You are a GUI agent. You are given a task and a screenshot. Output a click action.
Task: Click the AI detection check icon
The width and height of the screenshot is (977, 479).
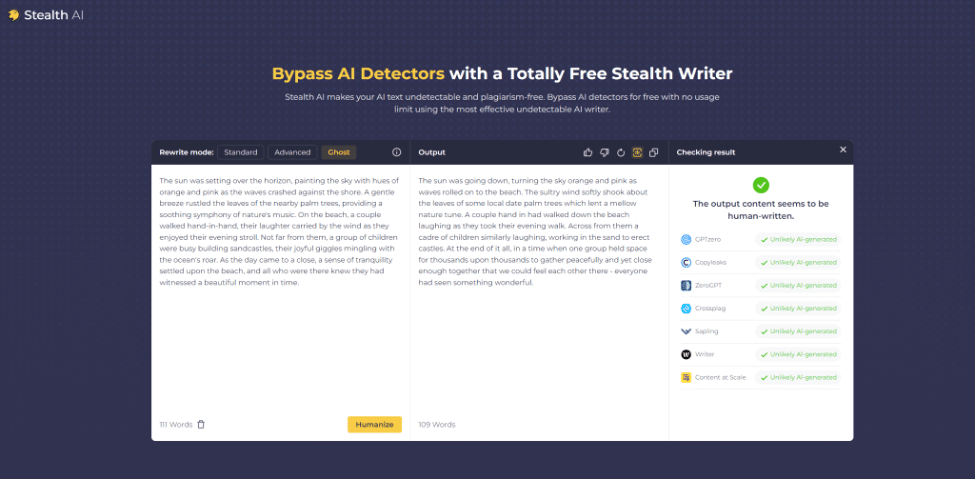pos(637,152)
